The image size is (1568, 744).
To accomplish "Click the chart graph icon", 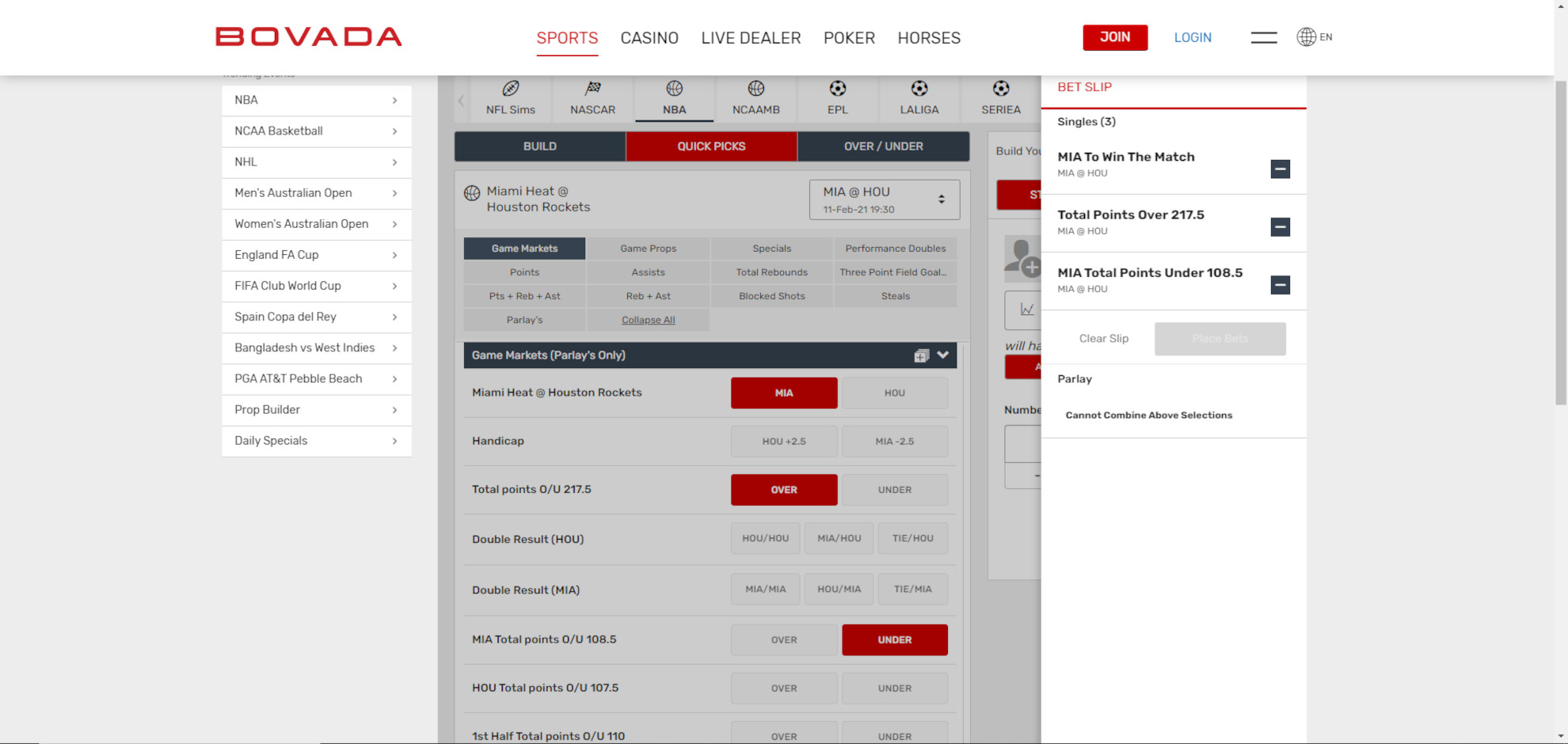I will point(1026,309).
